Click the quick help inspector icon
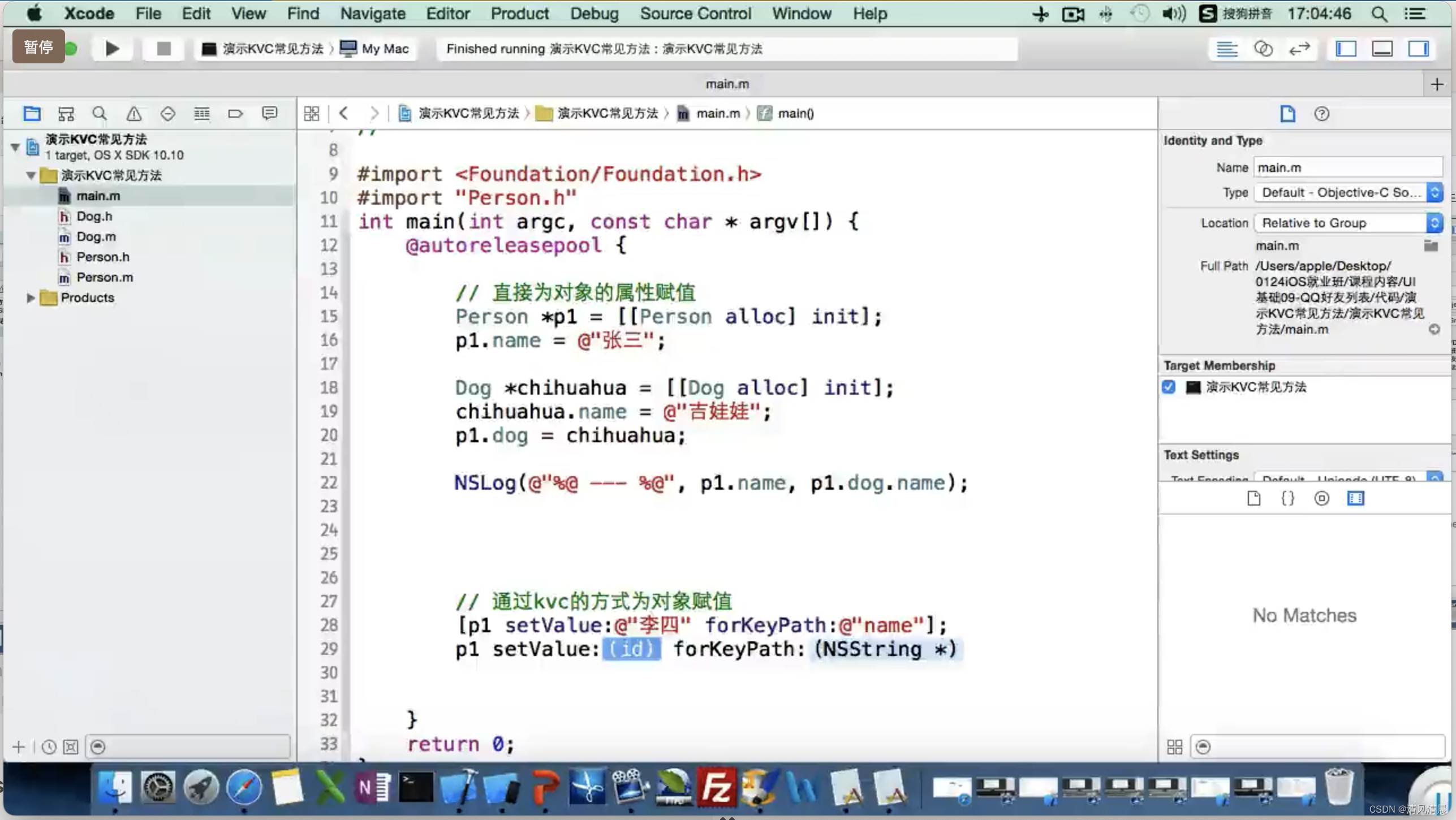 (1322, 113)
